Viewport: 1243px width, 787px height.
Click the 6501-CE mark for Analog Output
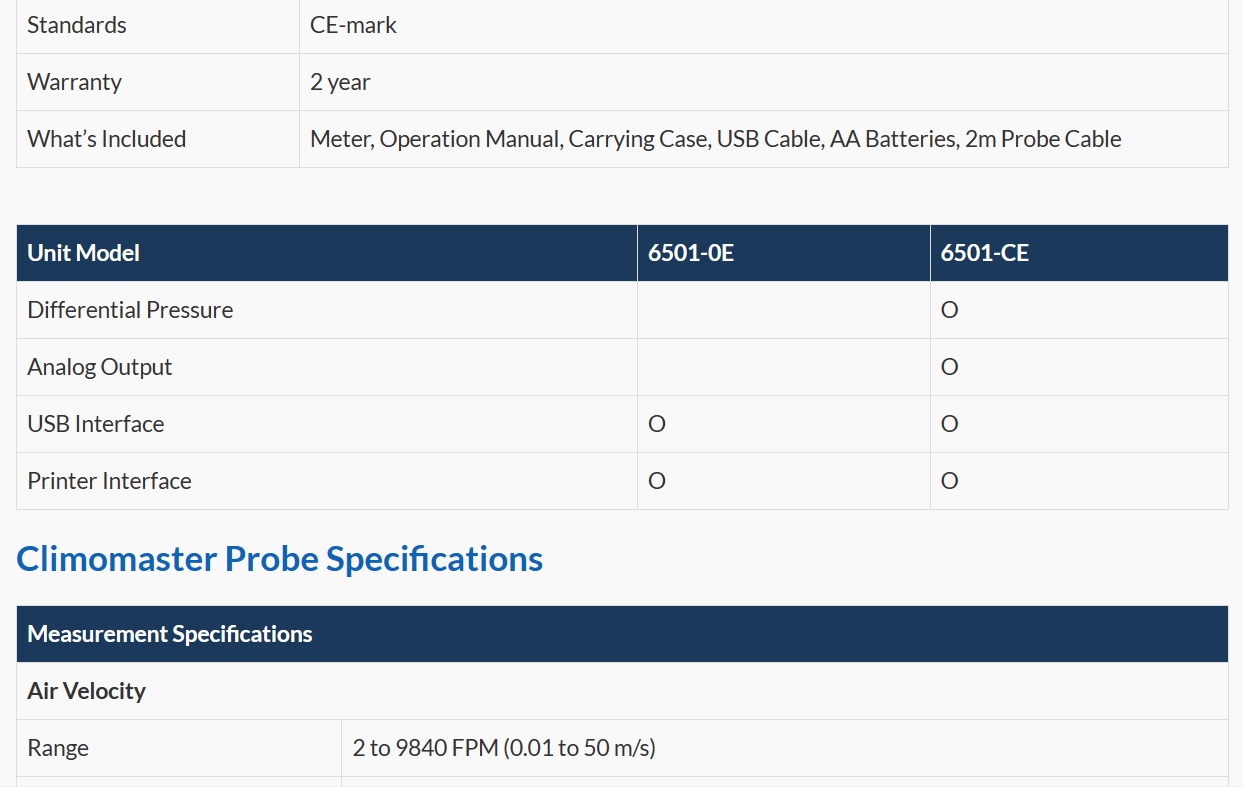click(x=949, y=367)
